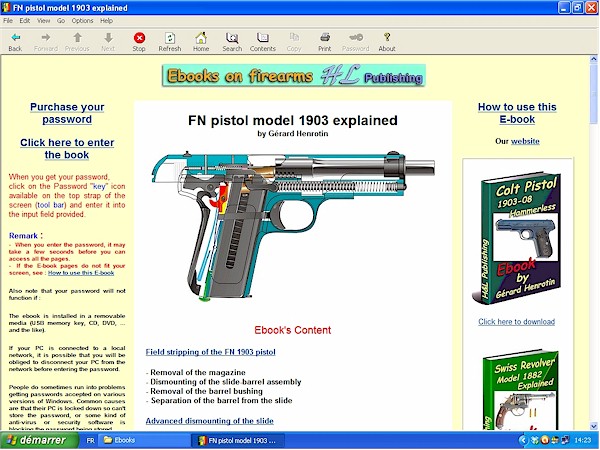Image resolution: width=600 pixels, height=450 pixels.
Task: Open the Edit menu
Action: point(25,21)
